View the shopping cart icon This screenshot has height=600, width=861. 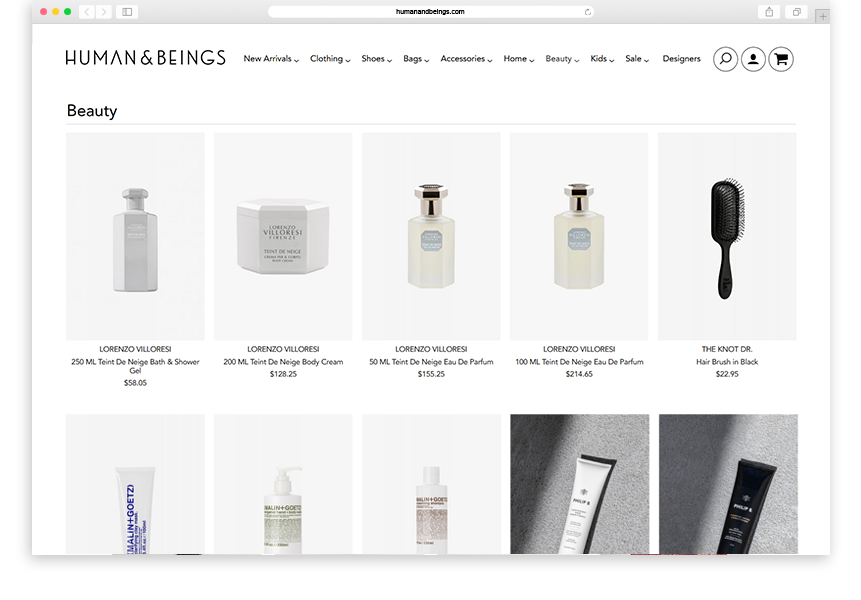click(781, 59)
